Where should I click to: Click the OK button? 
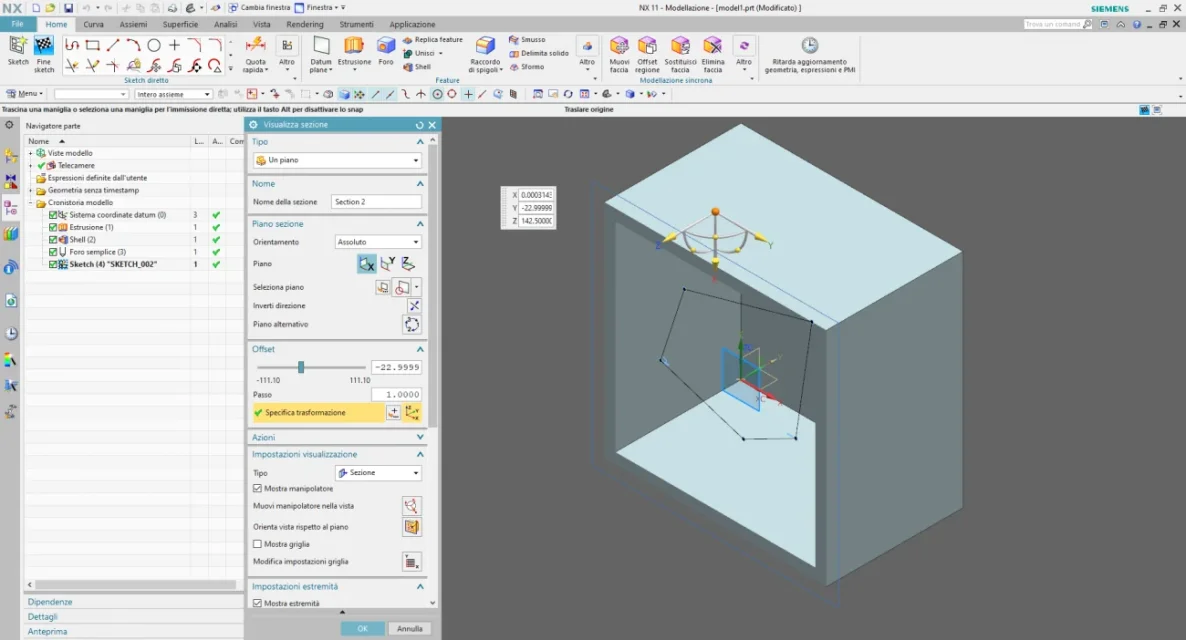pos(362,629)
